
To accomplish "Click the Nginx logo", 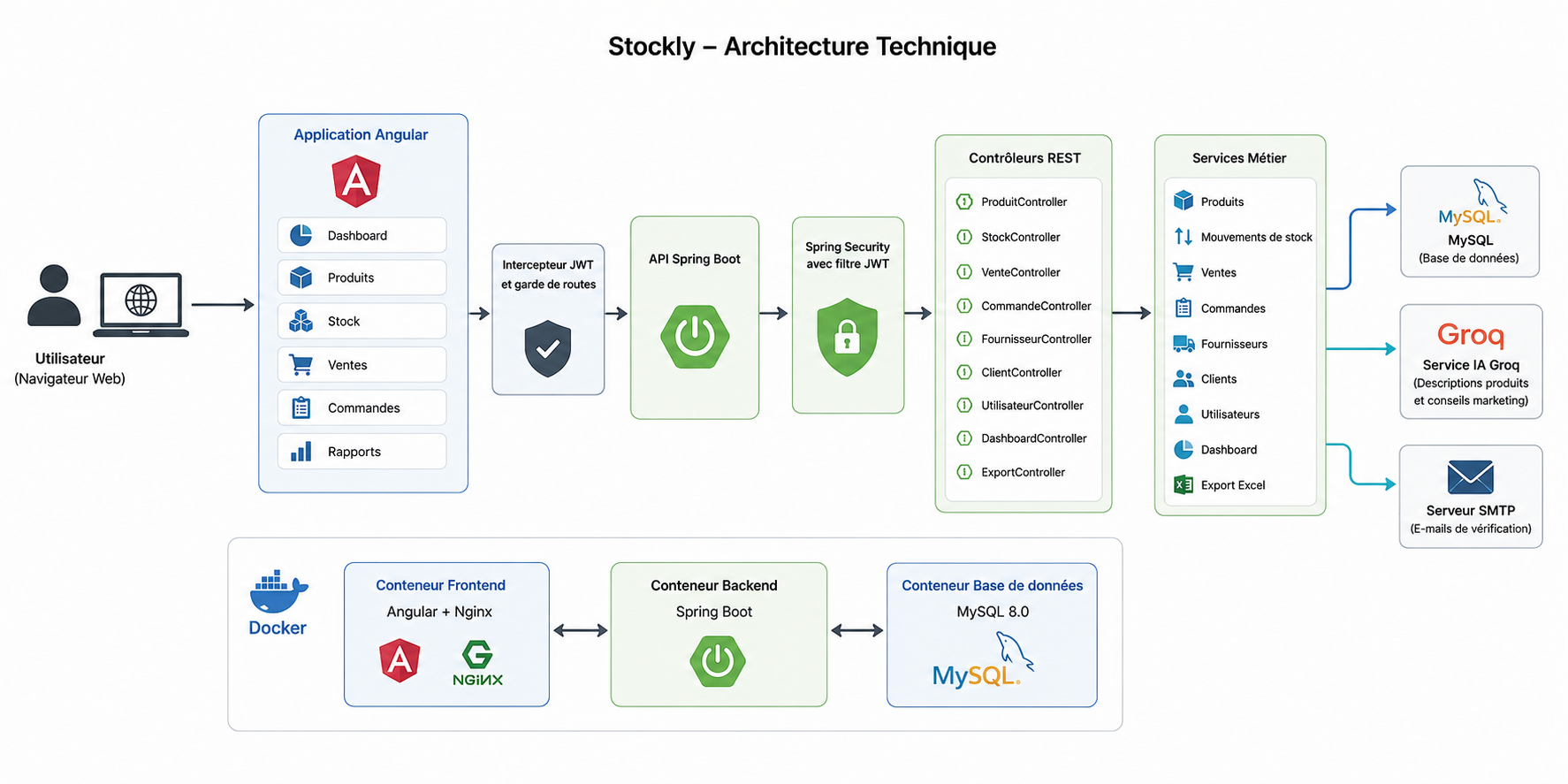I will point(478,664).
